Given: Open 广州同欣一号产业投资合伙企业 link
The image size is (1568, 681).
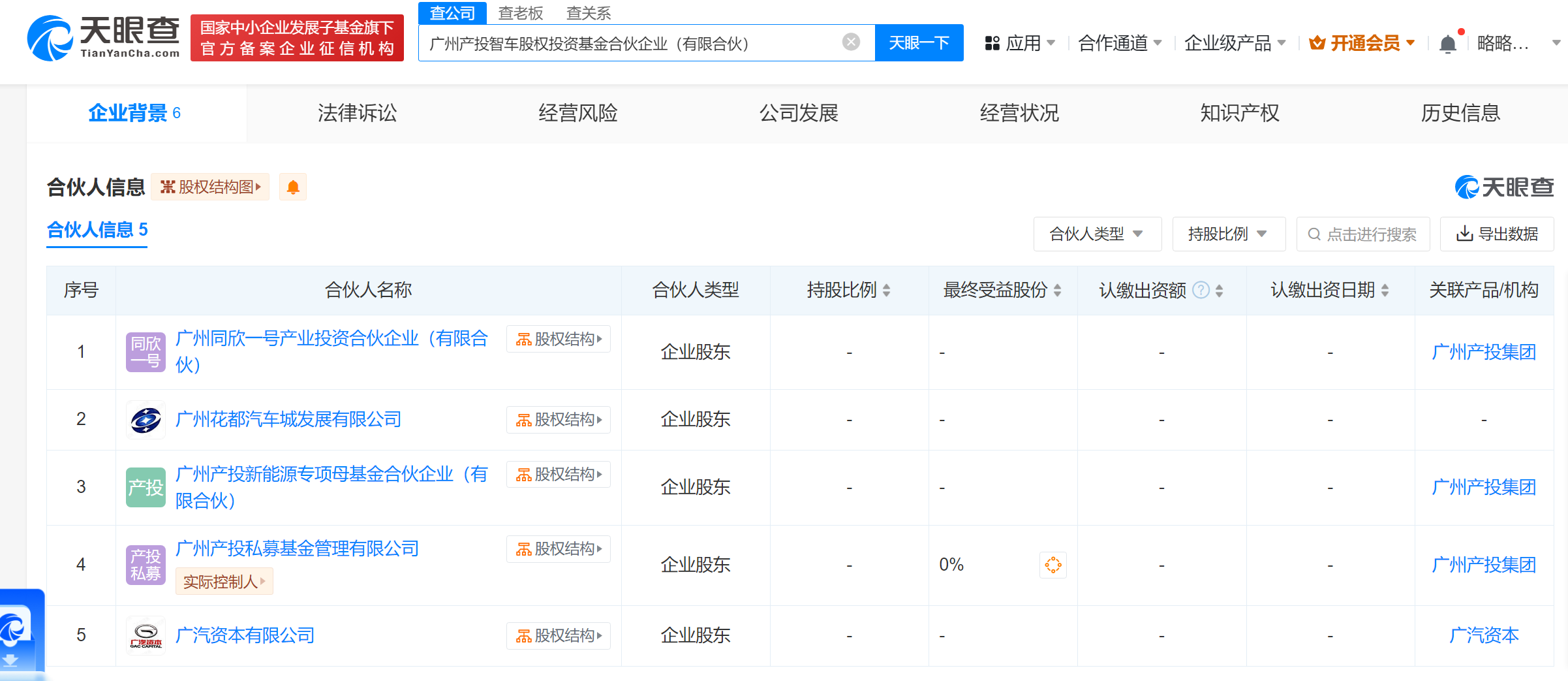Looking at the screenshot, I should click(x=332, y=351).
